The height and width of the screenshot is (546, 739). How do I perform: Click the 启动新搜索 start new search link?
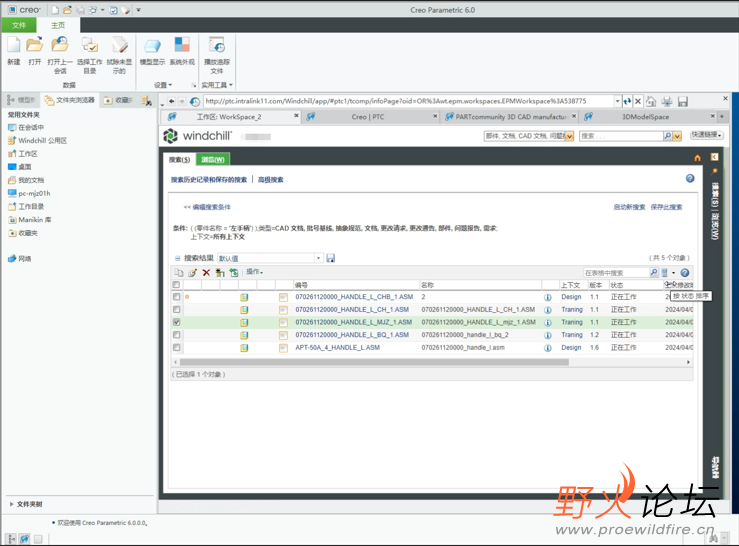[x=629, y=207]
